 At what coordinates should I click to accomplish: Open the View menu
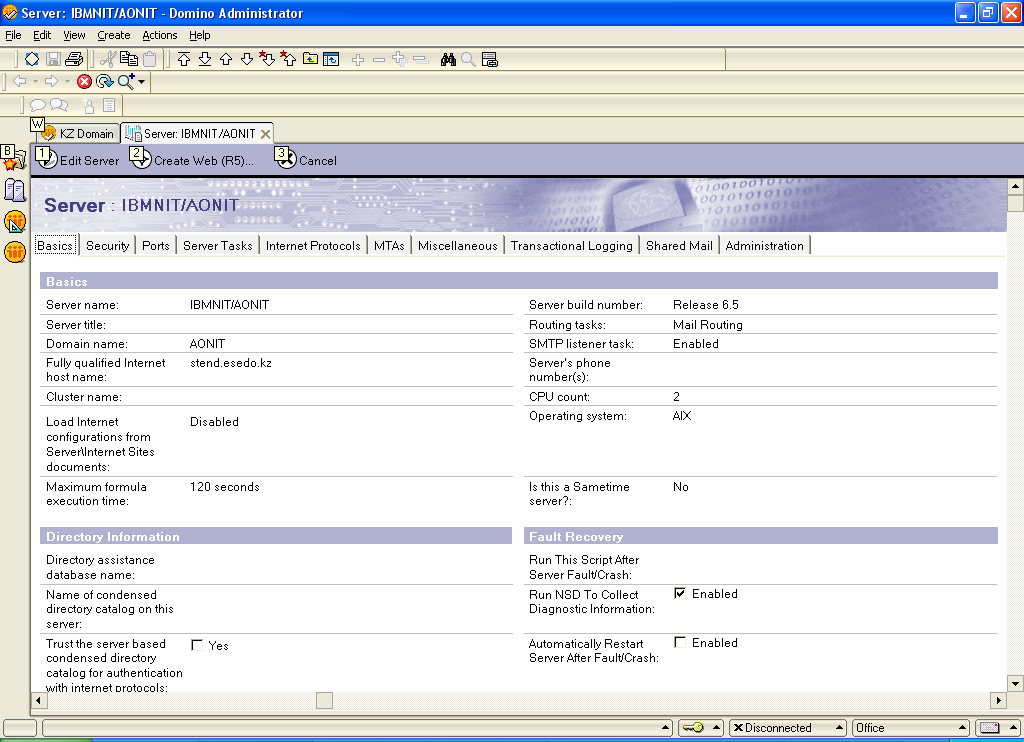(74, 35)
